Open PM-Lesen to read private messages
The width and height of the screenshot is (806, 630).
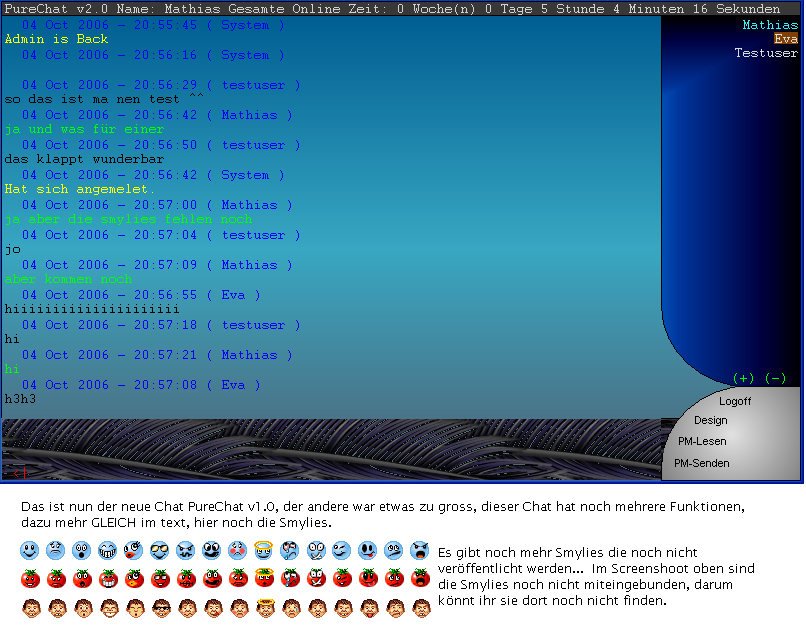coord(702,441)
